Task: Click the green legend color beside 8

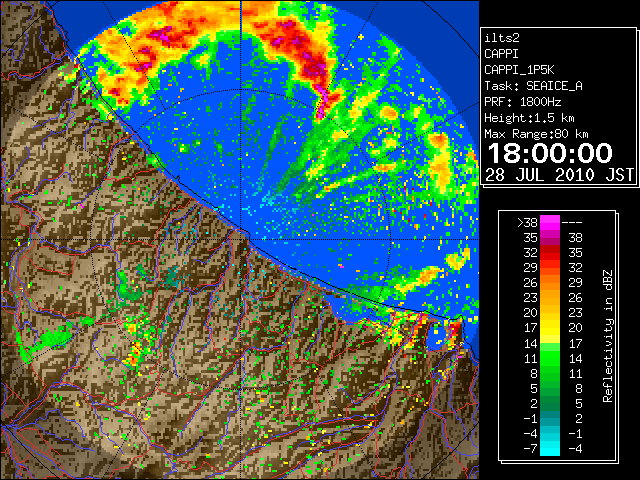Action: (x=550, y=373)
